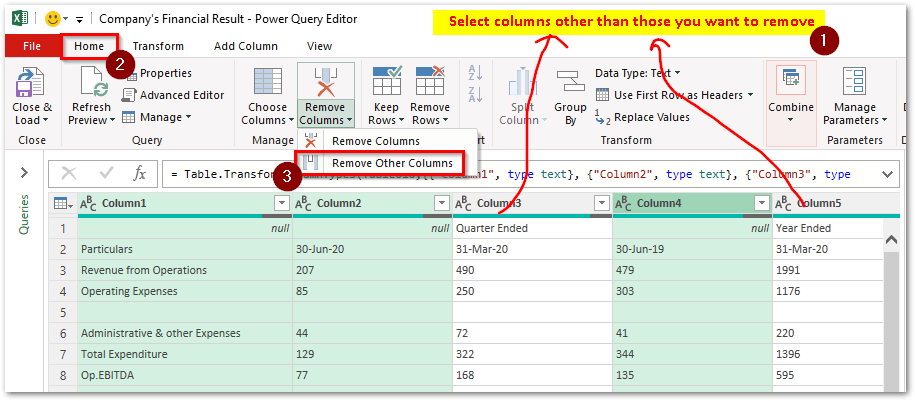Click the Keep Rows icon
The width and height of the screenshot is (915, 401).
tap(386, 81)
